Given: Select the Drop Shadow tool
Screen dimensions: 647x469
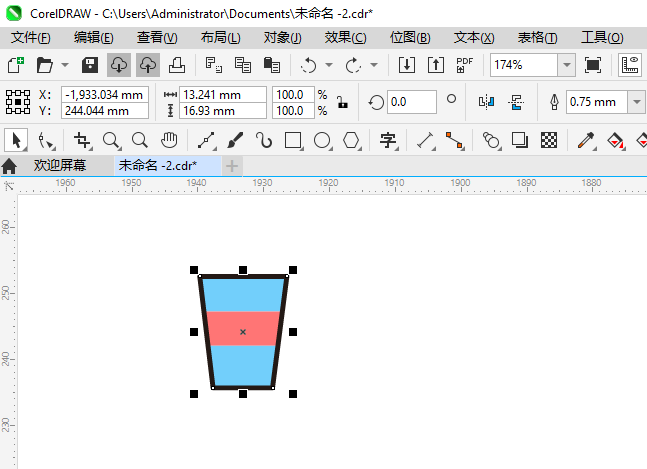Looking at the screenshot, I should [520, 140].
